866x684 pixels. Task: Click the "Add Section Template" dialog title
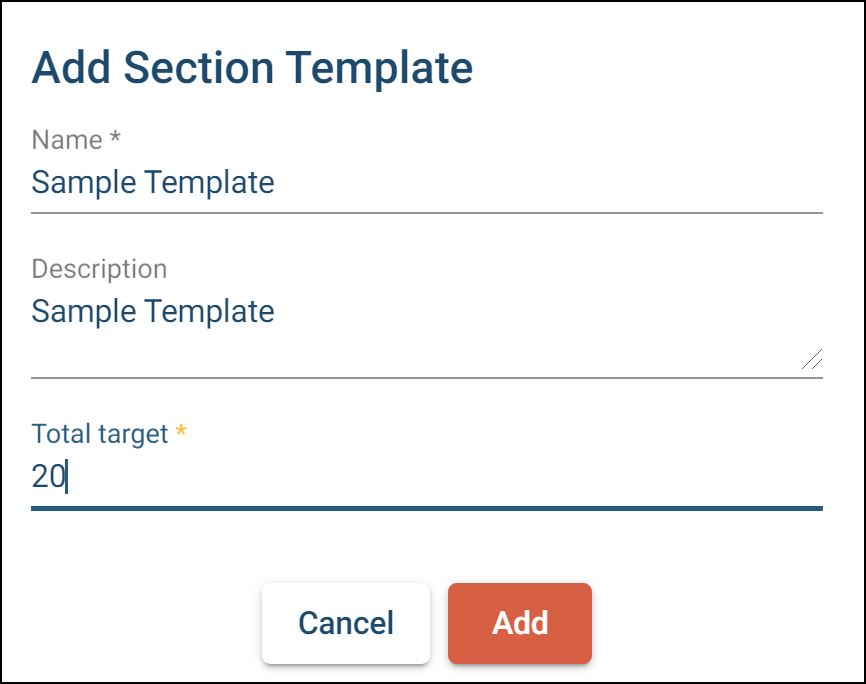(x=252, y=68)
